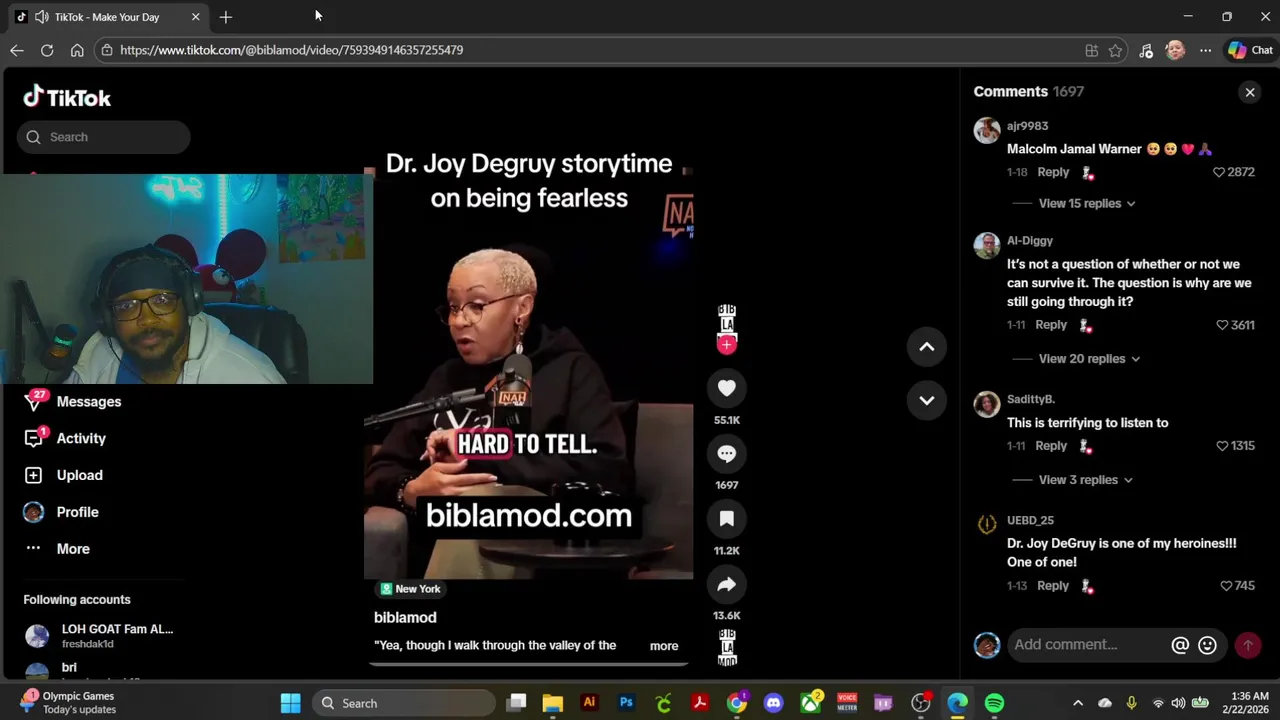The image size is (1280, 720).
Task: Close the Comments panel
Action: (1250, 92)
